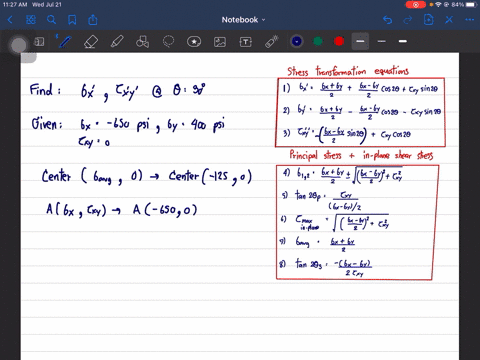Open the Notebook title dropdown
480x360 pixels.
click(x=243, y=20)
